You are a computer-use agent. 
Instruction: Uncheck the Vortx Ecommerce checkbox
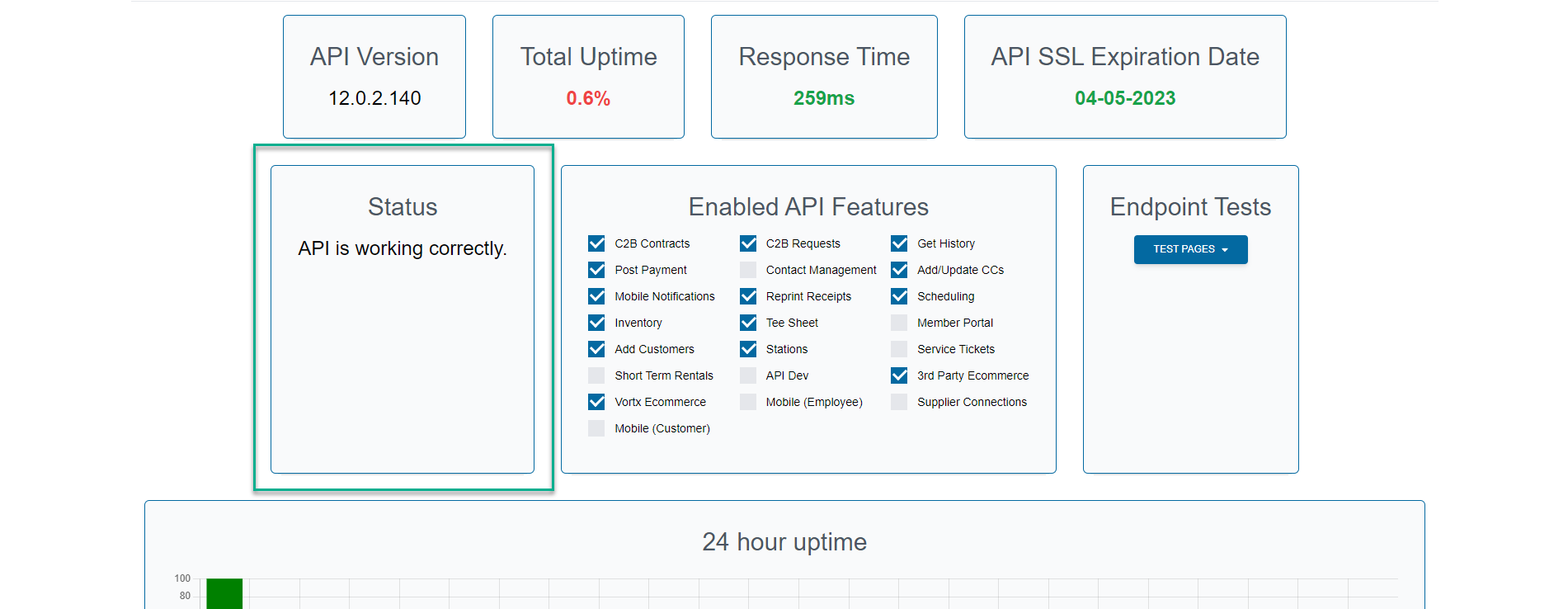pyautogui.click(x=596, y=402)
